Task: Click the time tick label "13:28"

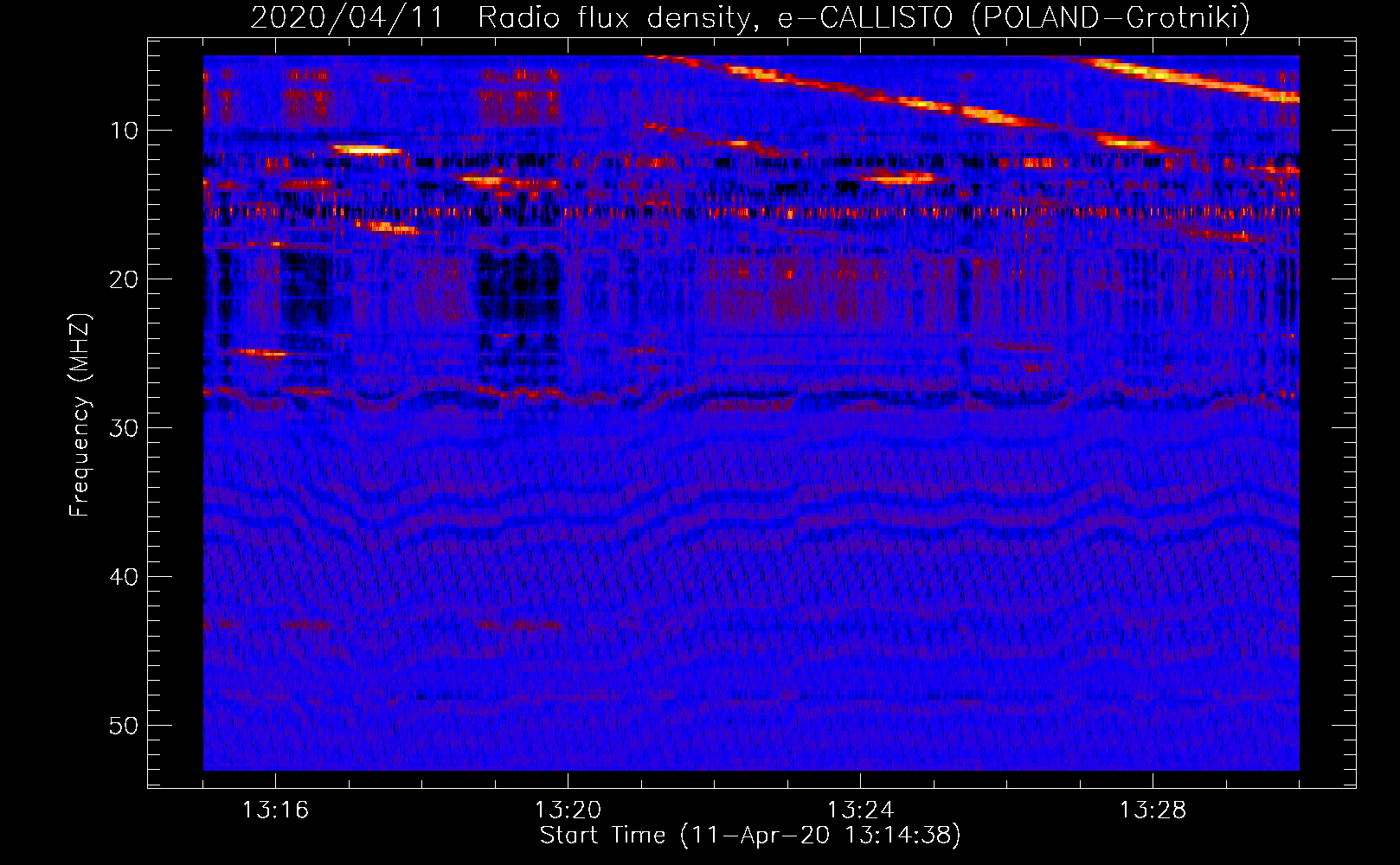Action: pyautogui.click(x=1153, y=811)
